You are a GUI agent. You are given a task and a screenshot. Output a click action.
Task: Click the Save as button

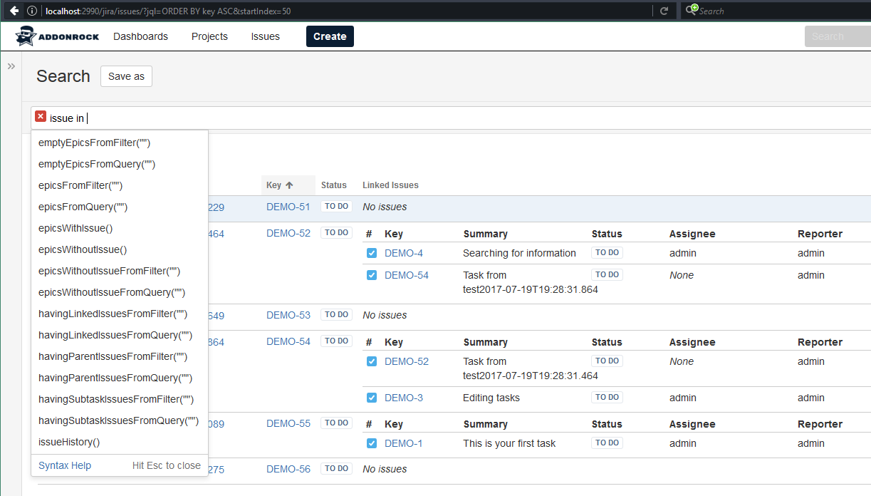[126, 76]
